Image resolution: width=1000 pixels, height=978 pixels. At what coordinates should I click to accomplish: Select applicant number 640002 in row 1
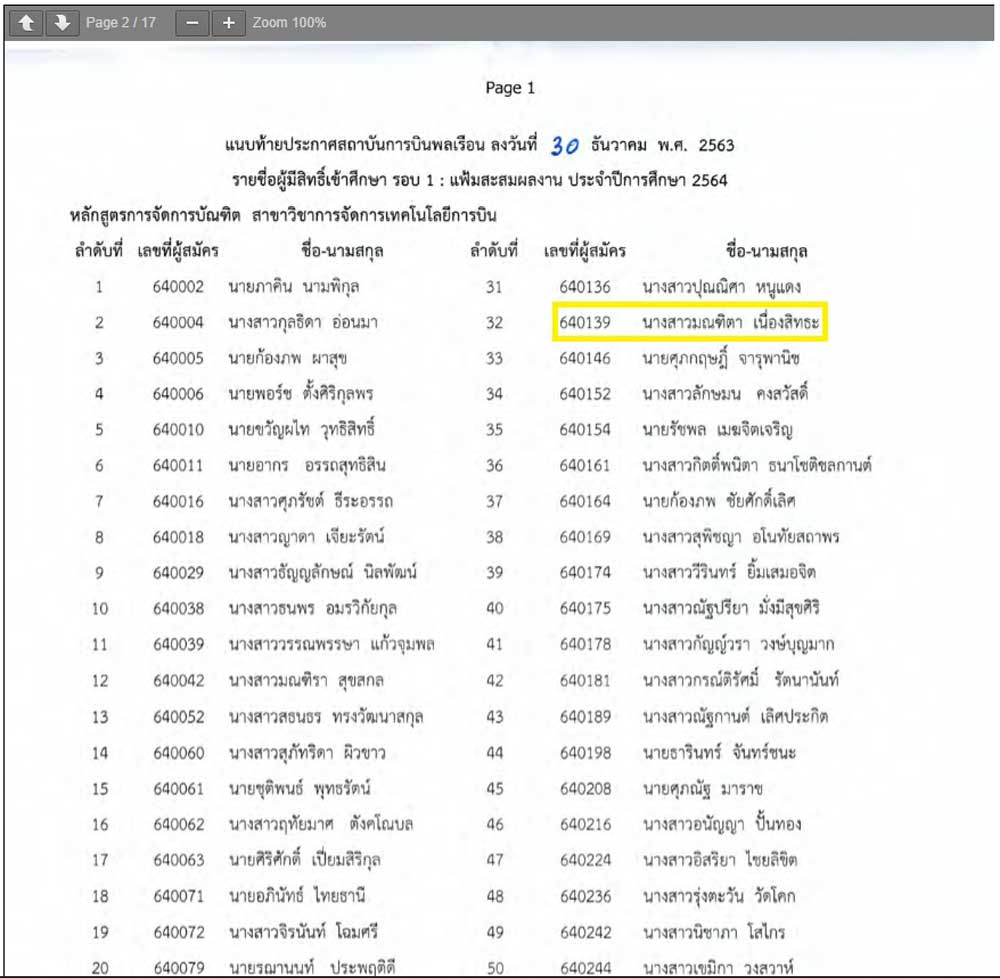(x=179, y=287)
